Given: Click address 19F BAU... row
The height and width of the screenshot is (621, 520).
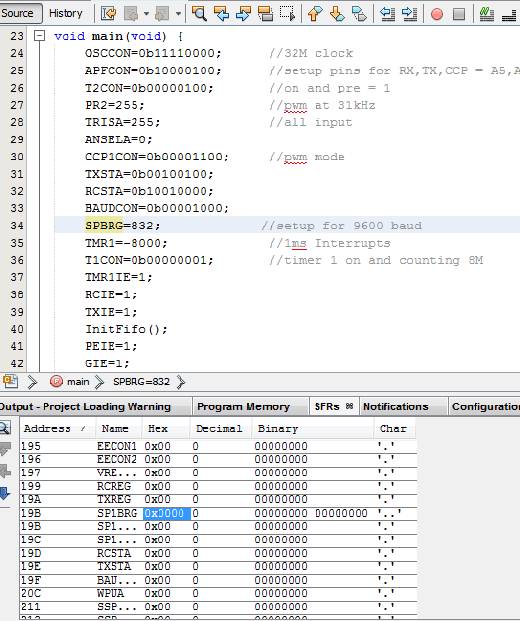Looking at the screenshot, I should click(x=218, y=580).
